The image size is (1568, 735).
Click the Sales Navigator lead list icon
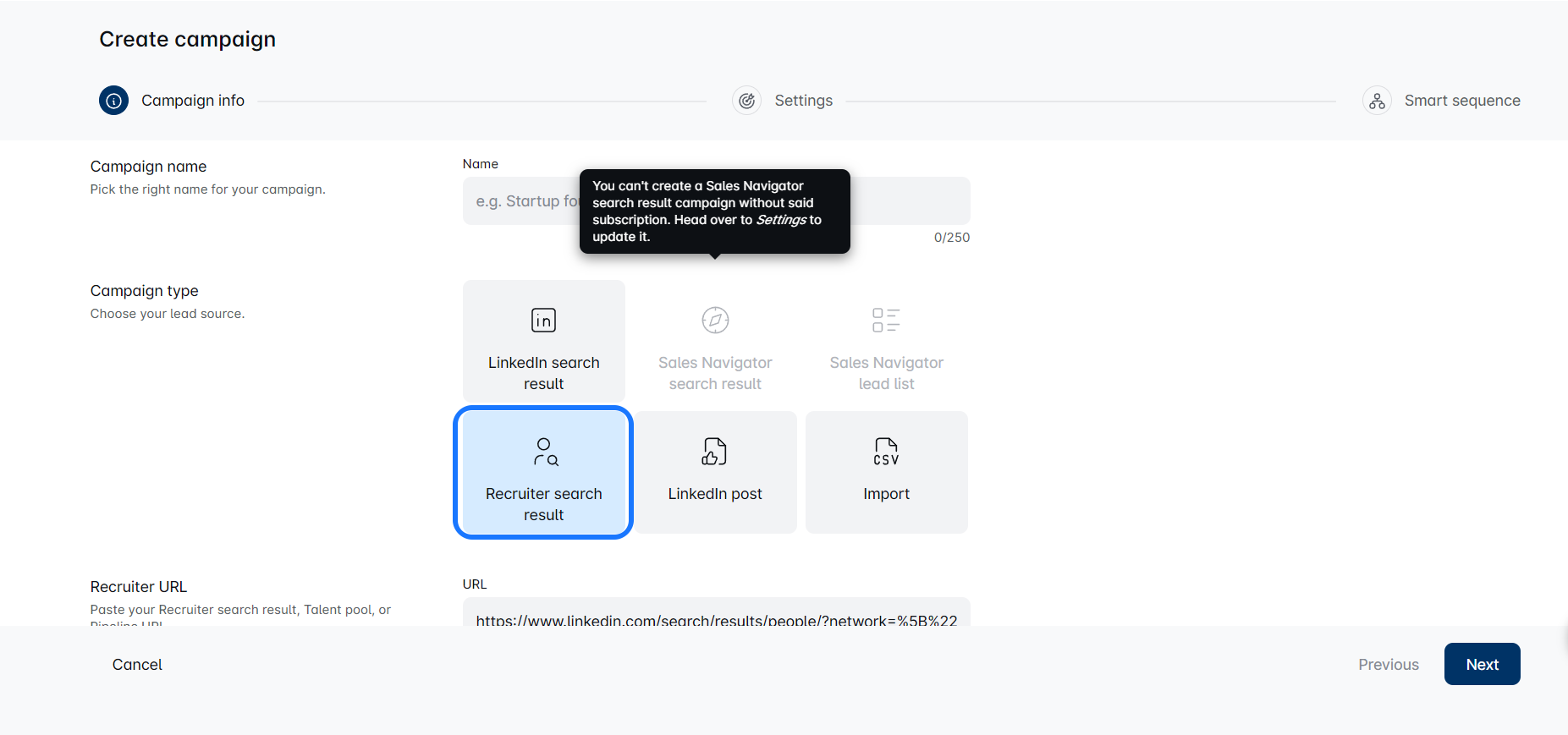(886, 321)
